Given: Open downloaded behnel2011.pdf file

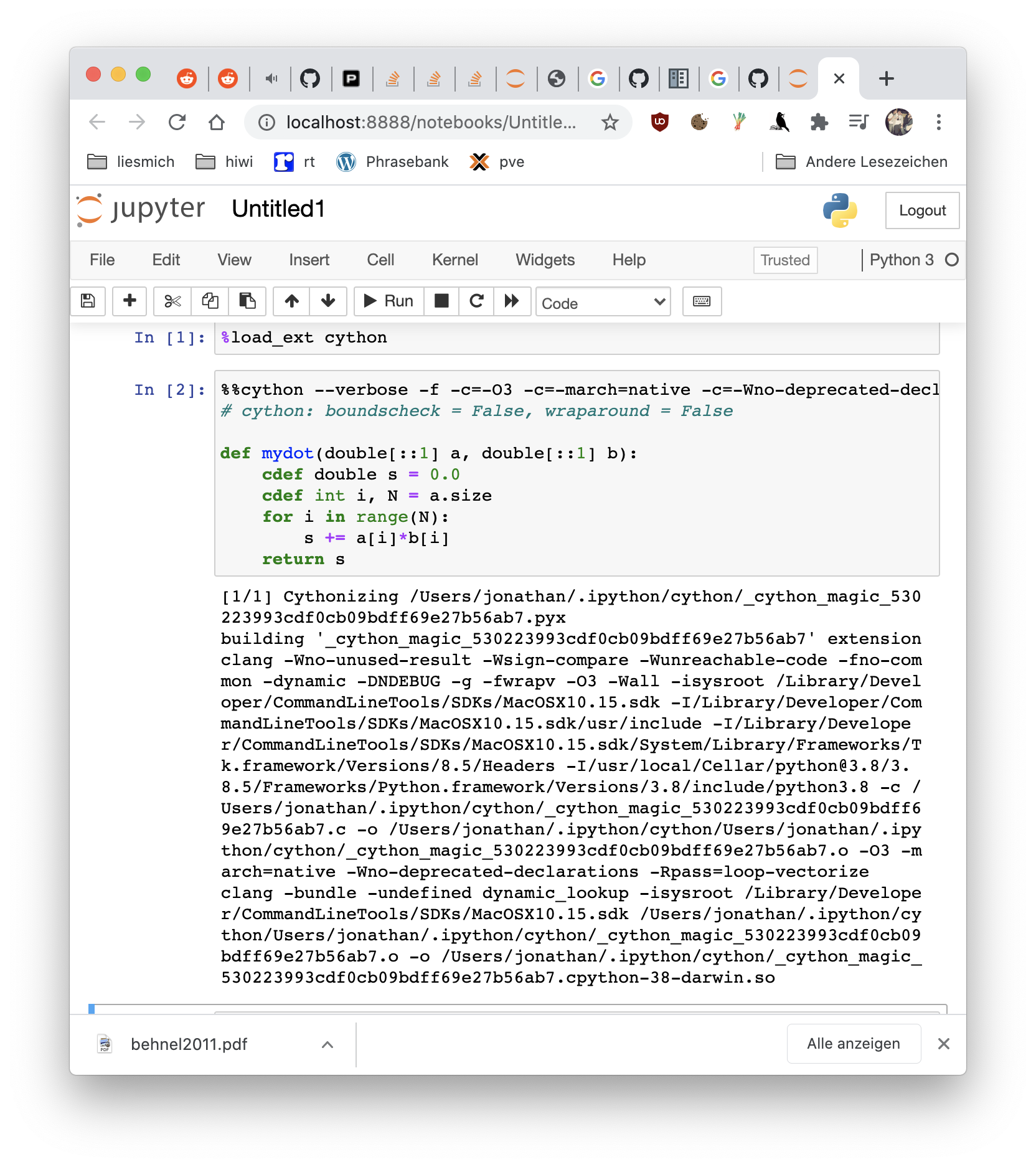Looking at the screenshot, I should pyautogui.click(x=189, y=1044).
